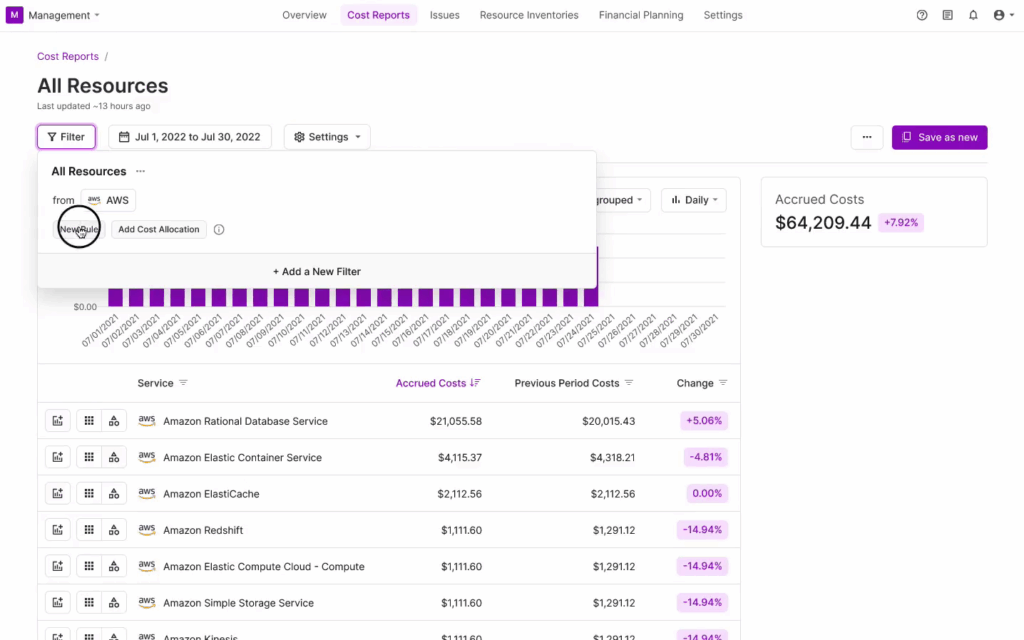Open the Resource Inventories tab
This screenshot has width=1024, height=640.
529,15
